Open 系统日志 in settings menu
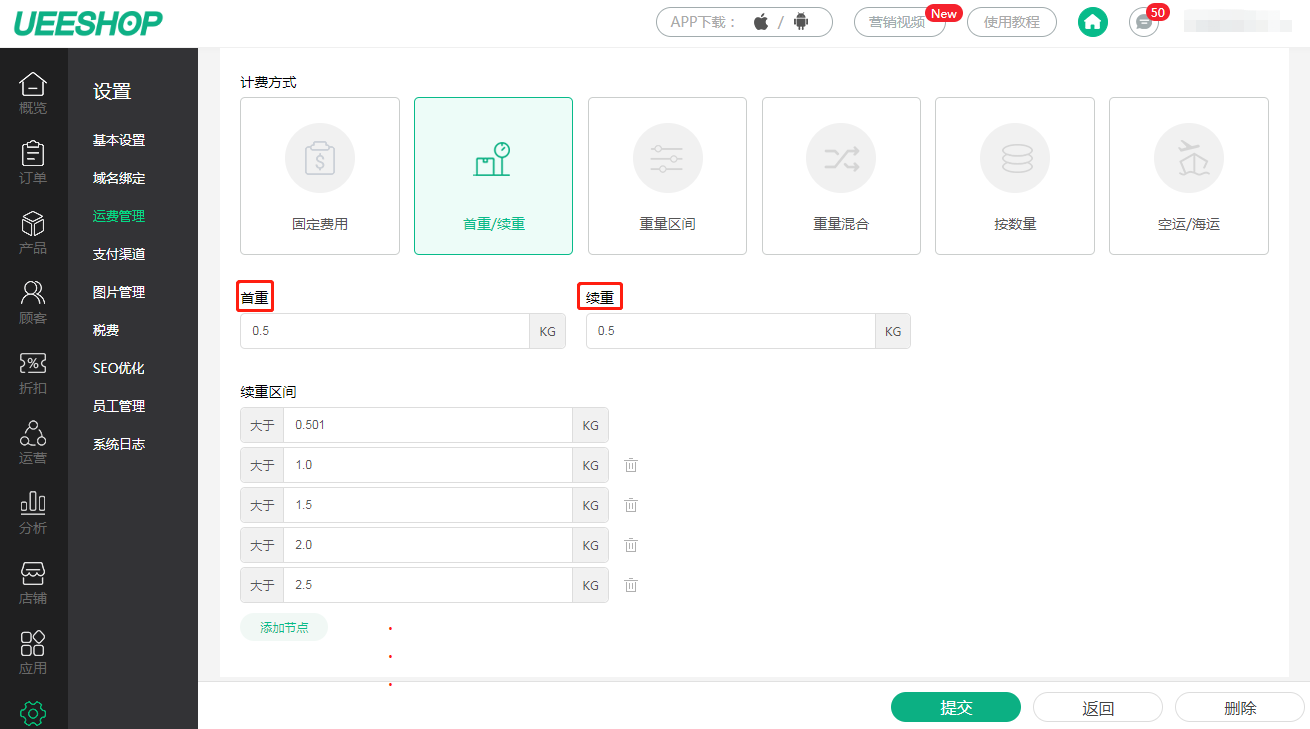The image size is (1310, 729). click(x=119, y=444)
